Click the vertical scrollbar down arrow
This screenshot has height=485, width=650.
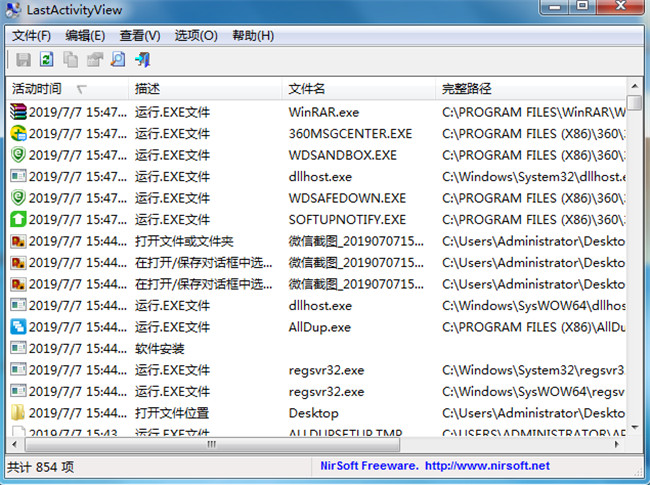point(634,427)
